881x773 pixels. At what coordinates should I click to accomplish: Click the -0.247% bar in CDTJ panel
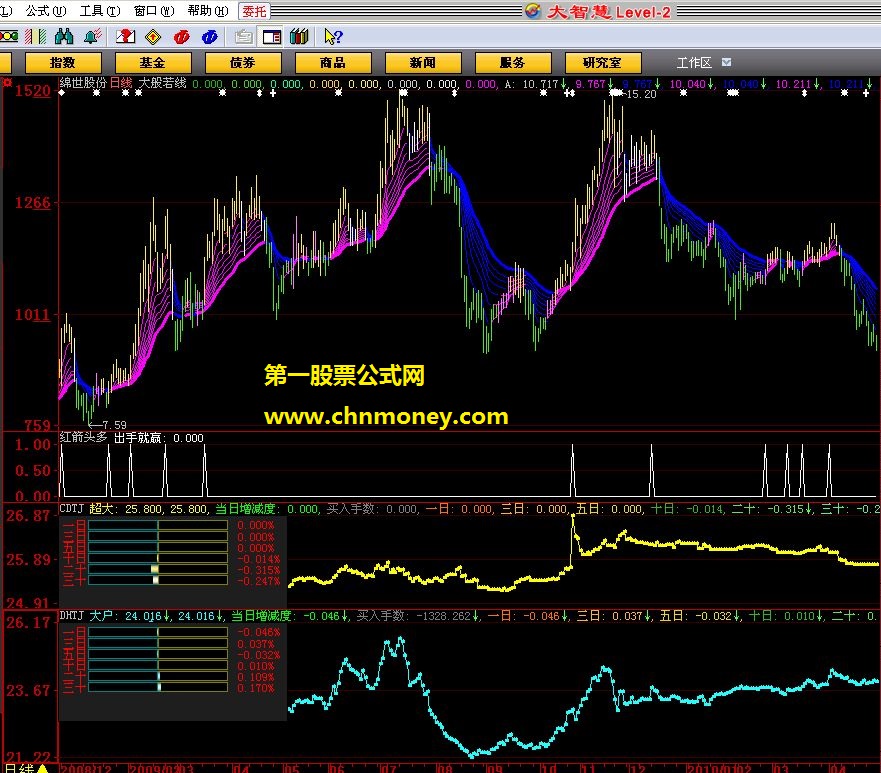tap(158, 580)
